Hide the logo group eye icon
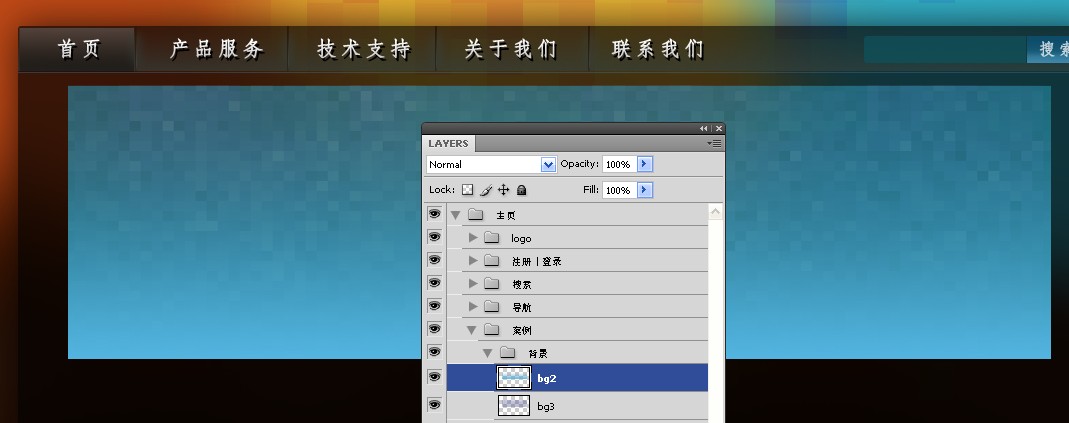 pyautogui.click(x=434, y=236)
